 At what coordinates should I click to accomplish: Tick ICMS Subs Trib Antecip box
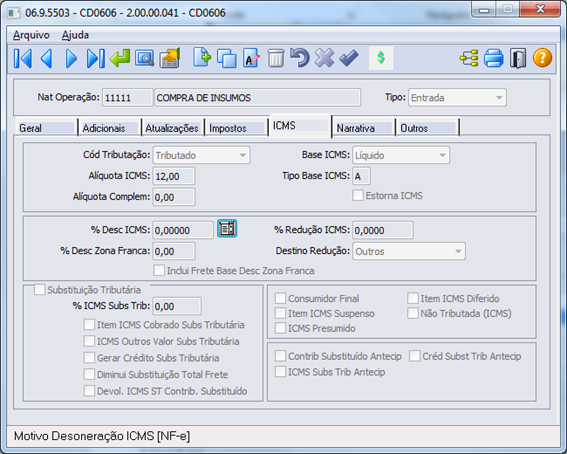pyautogui.click(x=280, y=372)
